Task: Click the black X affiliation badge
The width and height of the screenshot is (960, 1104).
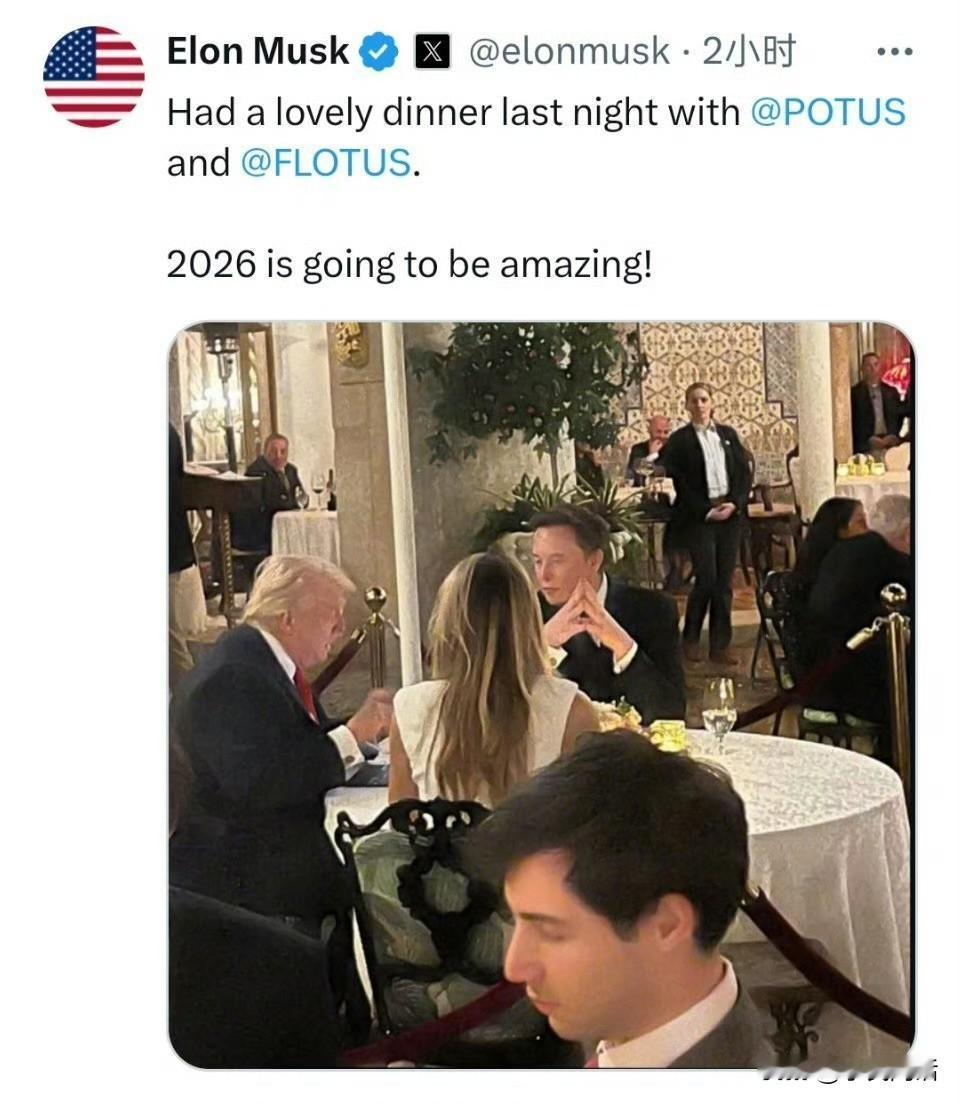Action: pos(432,51)
